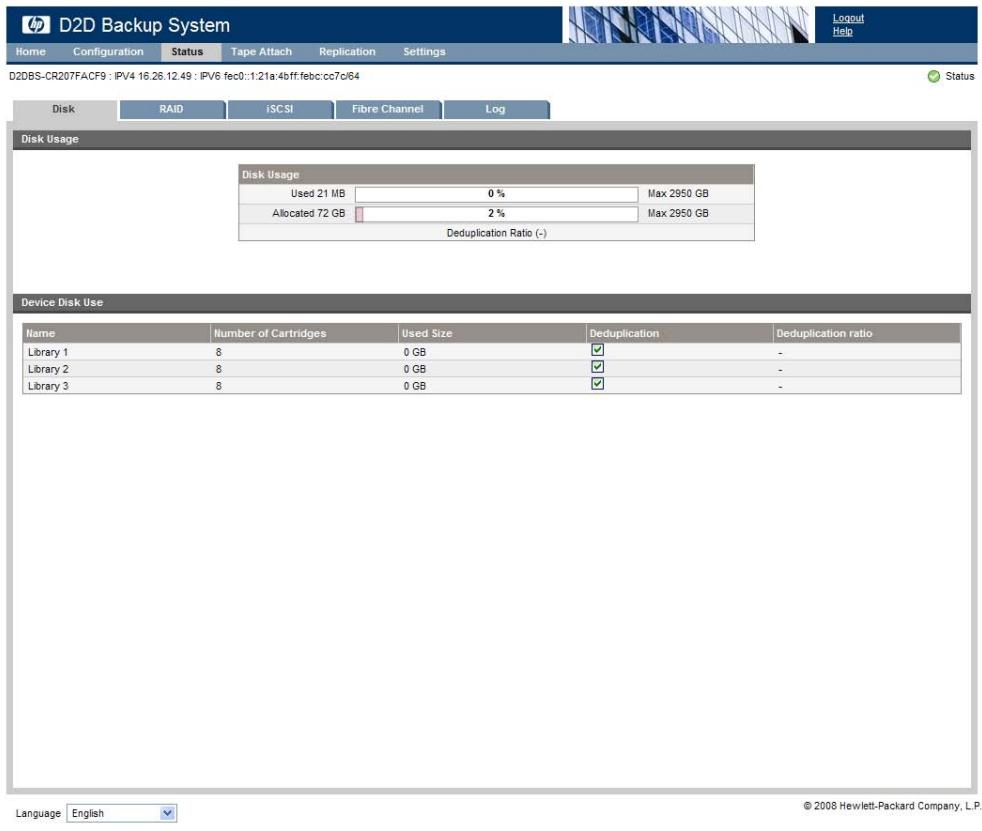This screenshot has height=831, width=982.
Task: Select the Library 3 row name
Action: pyautogui.click(x=48, y=386)
